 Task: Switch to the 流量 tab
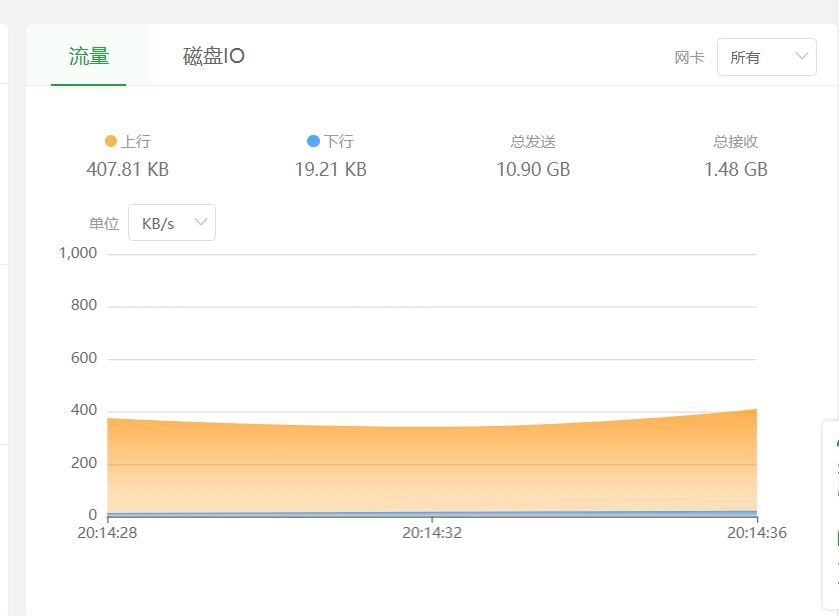[89, 56]
